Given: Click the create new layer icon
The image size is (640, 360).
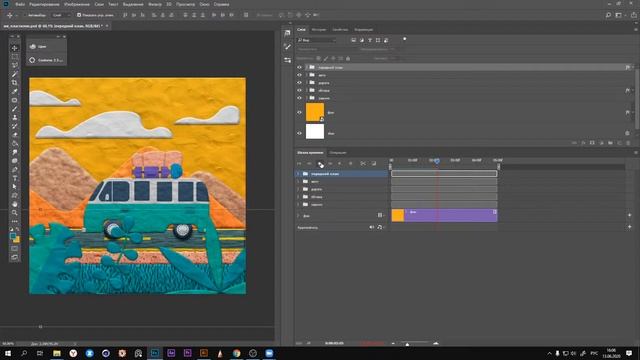Looking at the screenshot, I should [619, 143].
